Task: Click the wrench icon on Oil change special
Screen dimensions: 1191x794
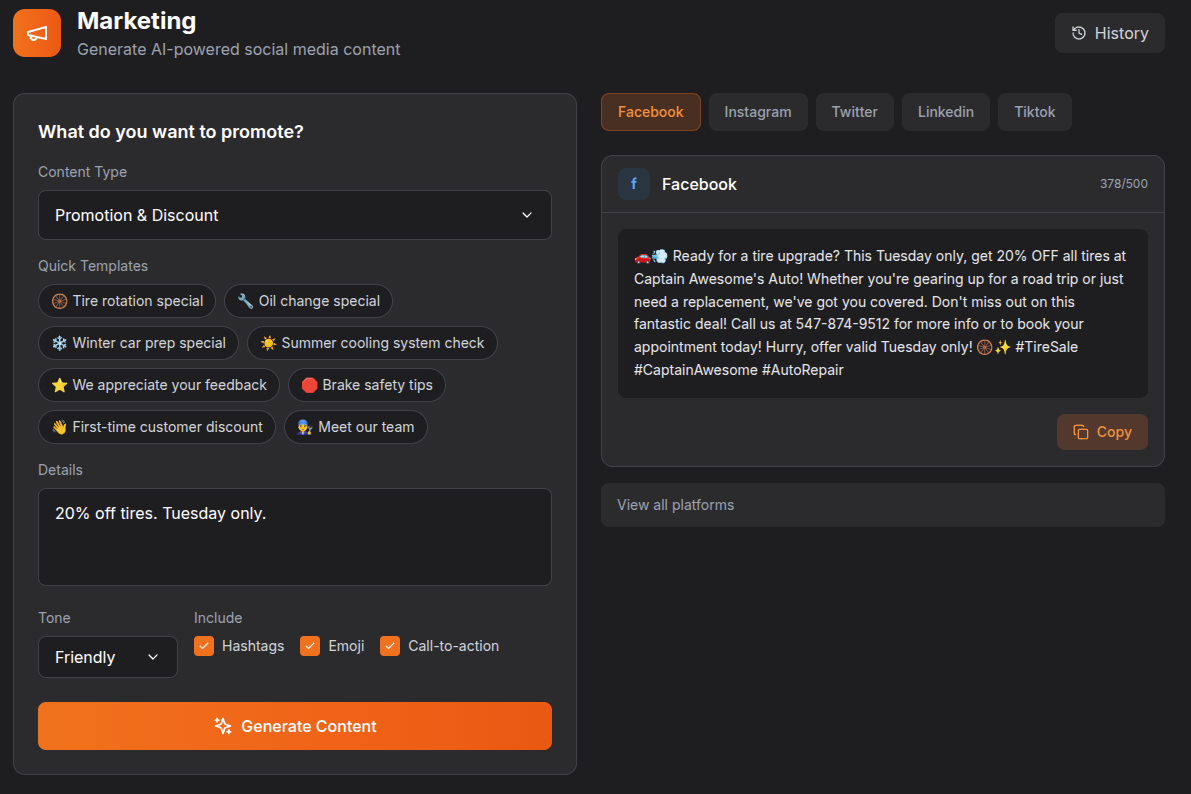Action: 245,301
